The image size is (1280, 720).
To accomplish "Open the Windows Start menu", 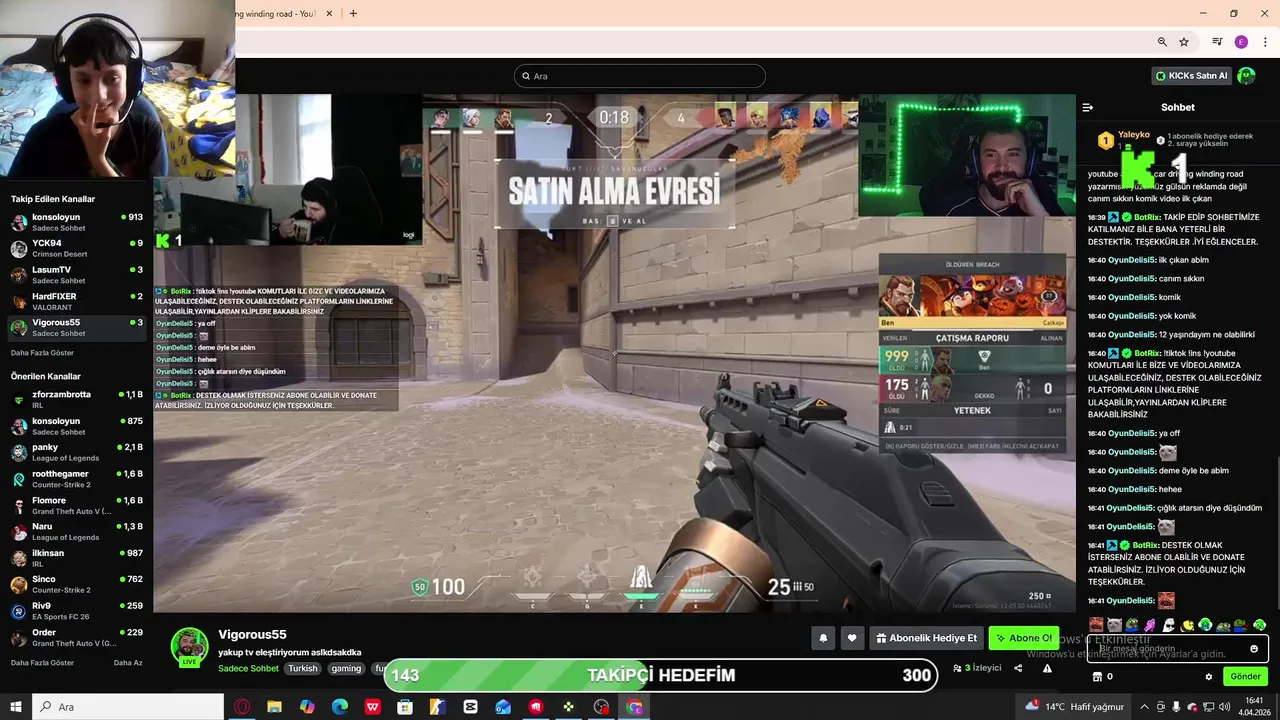I will [x=16, y=707].
